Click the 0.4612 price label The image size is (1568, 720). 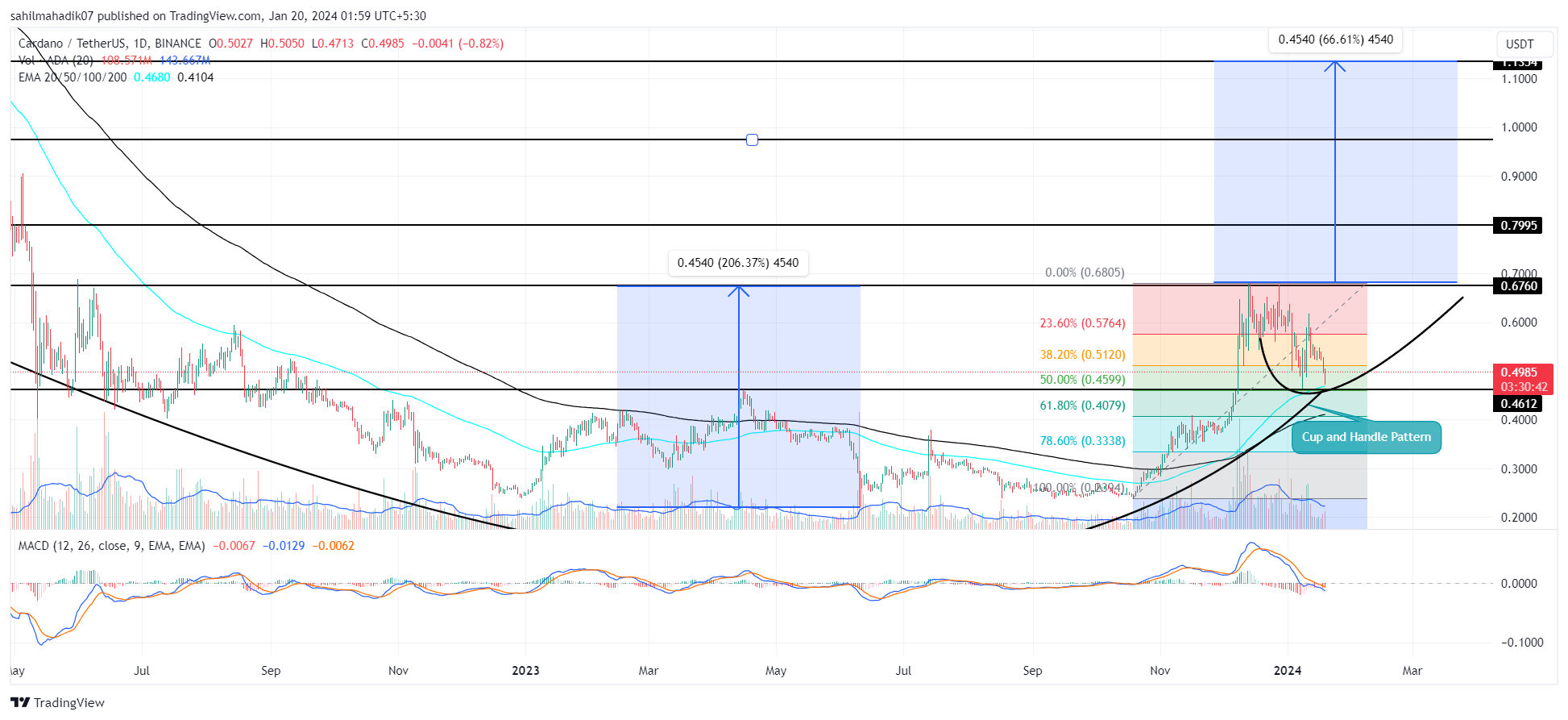(1518, 403)
